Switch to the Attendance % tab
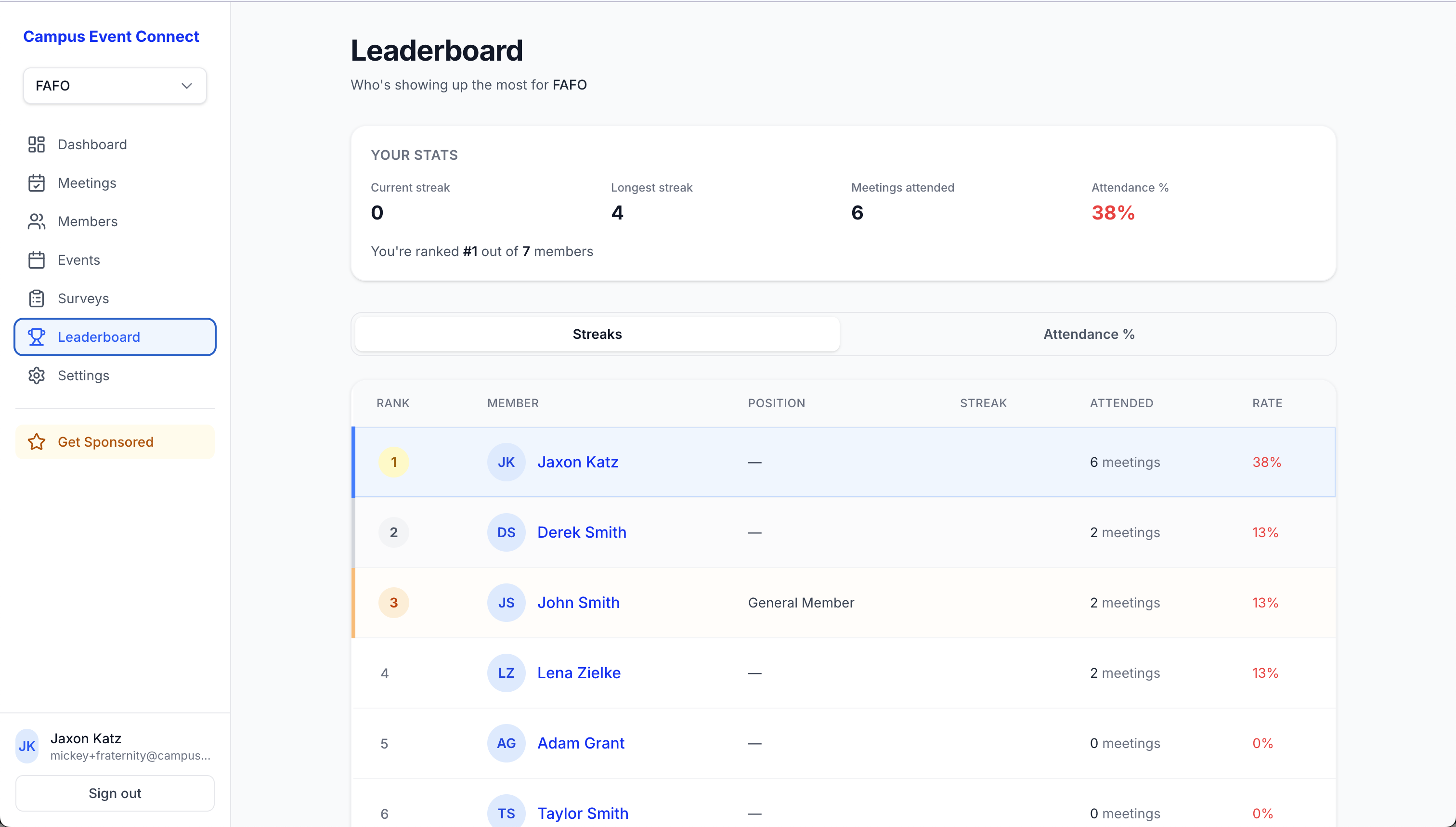Image resolution: width=1456 pixels, height=827 pixels. (x=1089, y=334)
